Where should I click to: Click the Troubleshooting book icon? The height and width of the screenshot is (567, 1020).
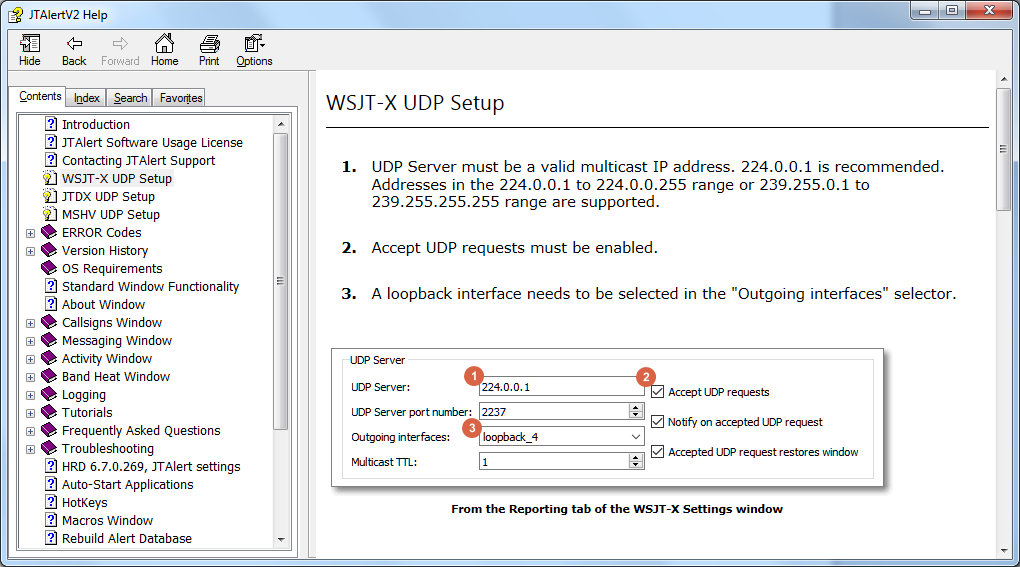click(49, 448)
